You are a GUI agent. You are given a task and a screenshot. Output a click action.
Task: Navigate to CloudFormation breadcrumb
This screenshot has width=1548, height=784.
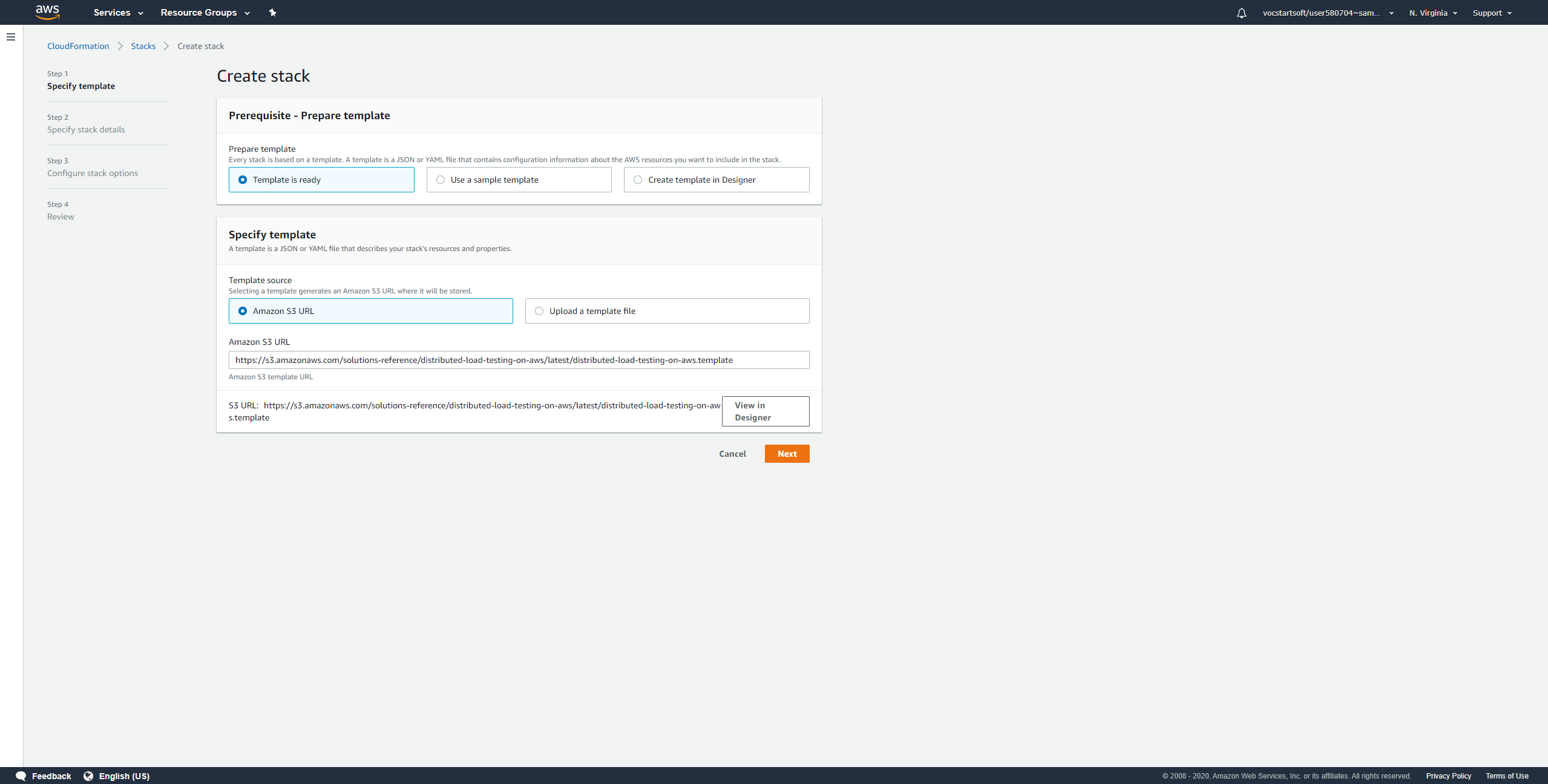tap(78, 46)
